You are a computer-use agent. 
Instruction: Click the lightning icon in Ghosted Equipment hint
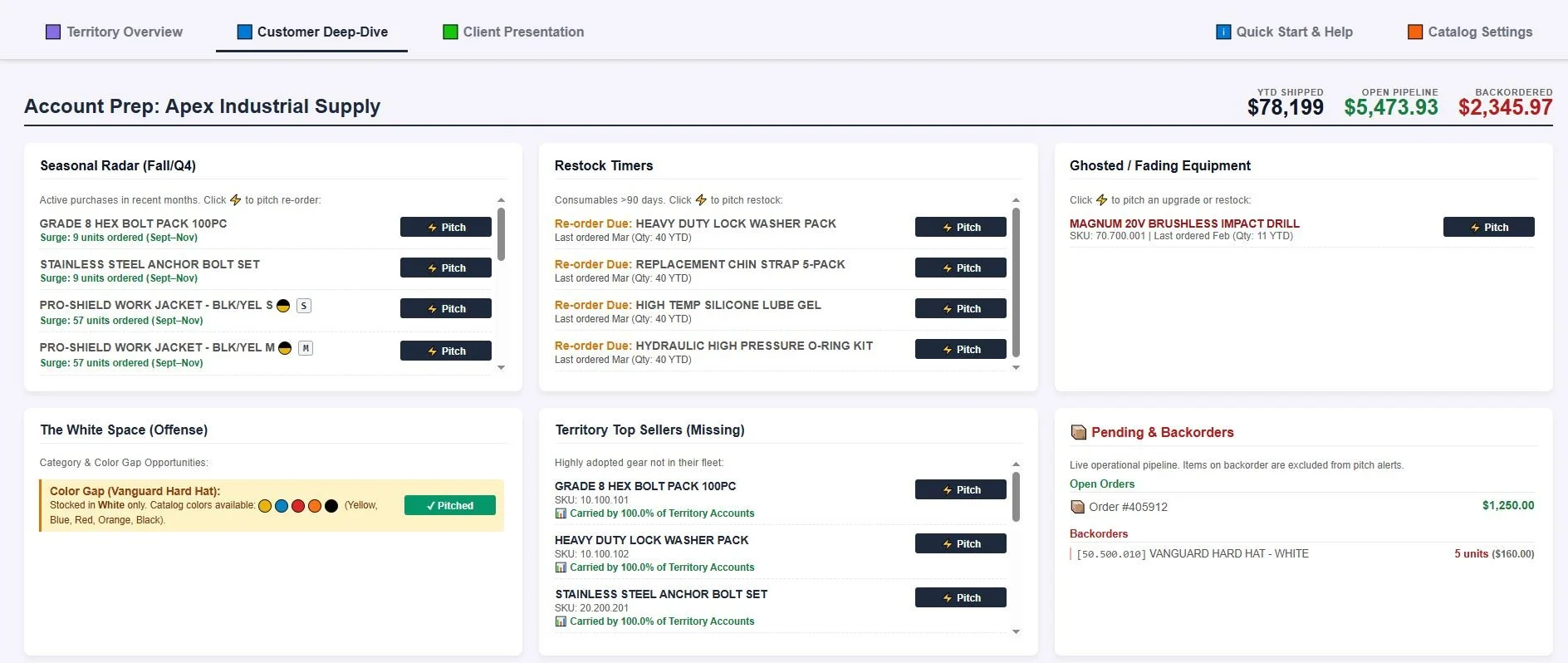point(1102,200)
